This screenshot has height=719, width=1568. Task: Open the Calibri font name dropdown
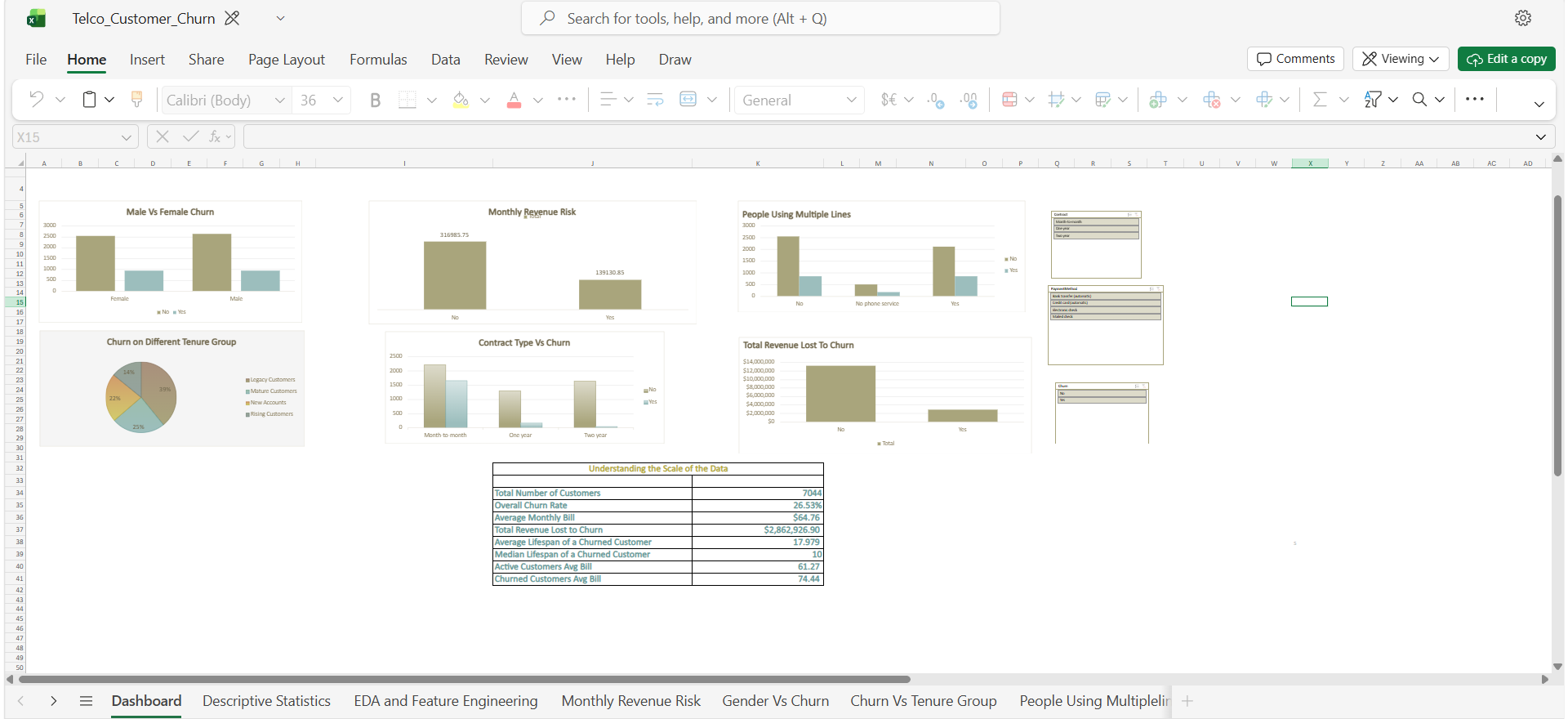tap(279, 100)
